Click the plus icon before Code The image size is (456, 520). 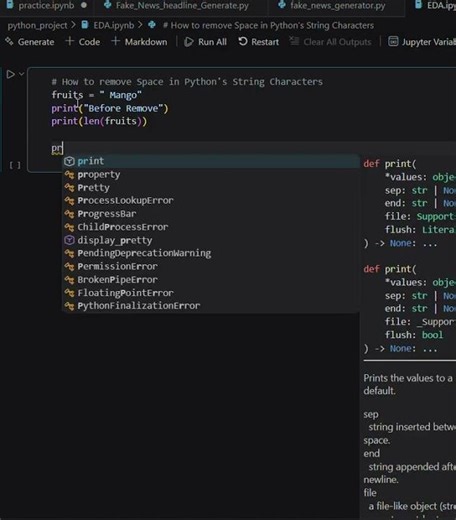pyautogui.click(x=70, y=41)
